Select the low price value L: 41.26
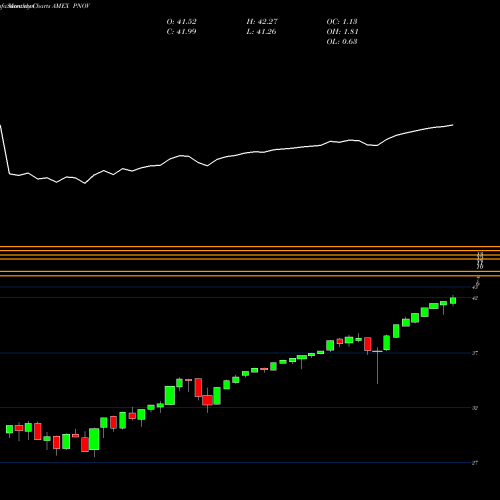 click(x=261, y=32)
